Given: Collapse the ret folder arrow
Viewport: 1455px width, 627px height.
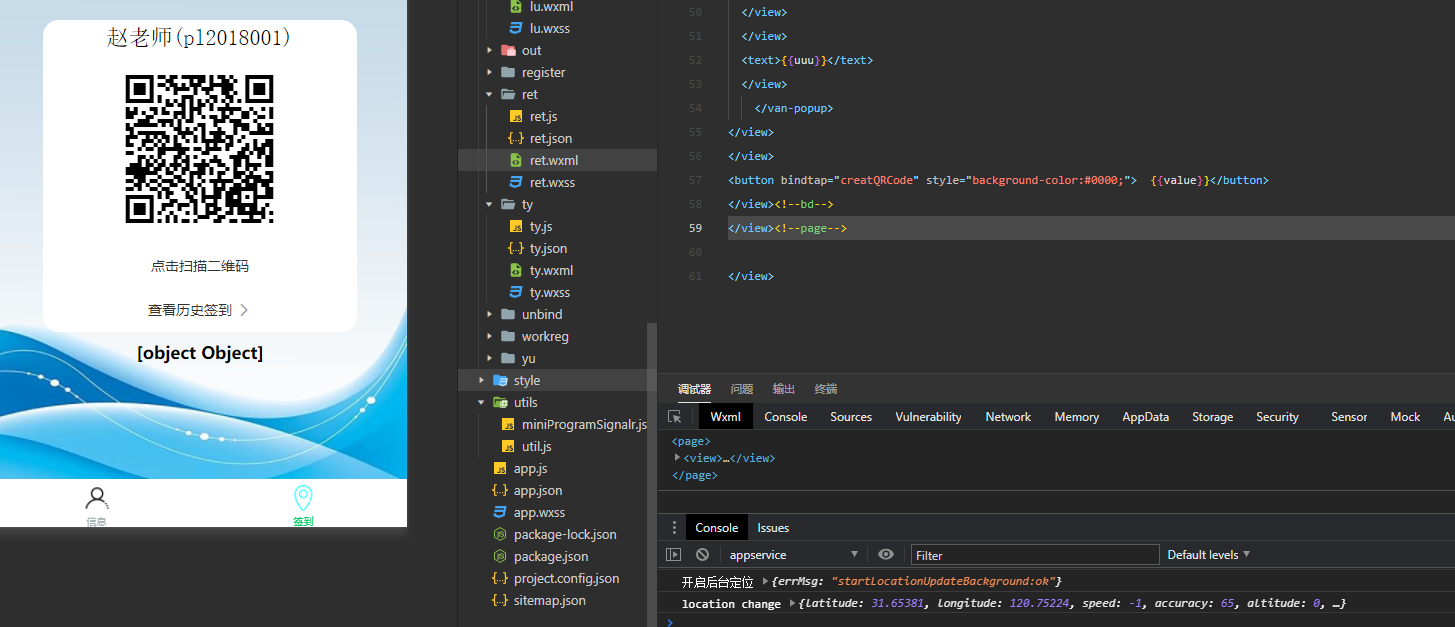Looking at the screenshot, I should pos(489,94).
